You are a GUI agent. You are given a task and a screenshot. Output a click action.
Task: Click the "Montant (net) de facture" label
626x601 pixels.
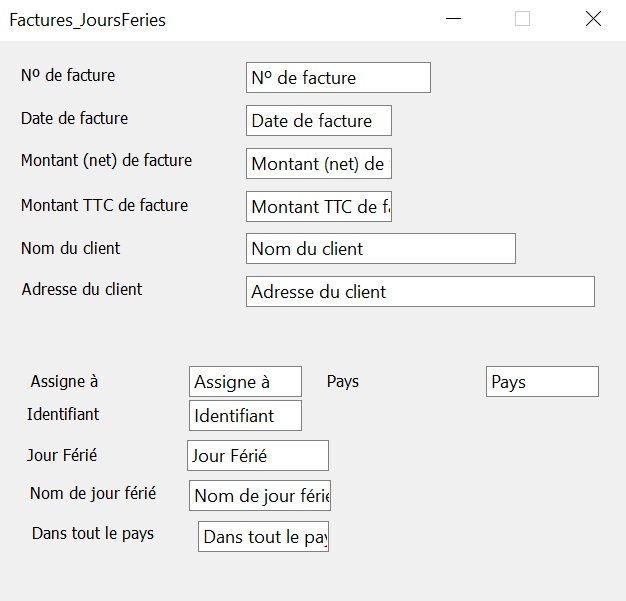click(106, 161)
